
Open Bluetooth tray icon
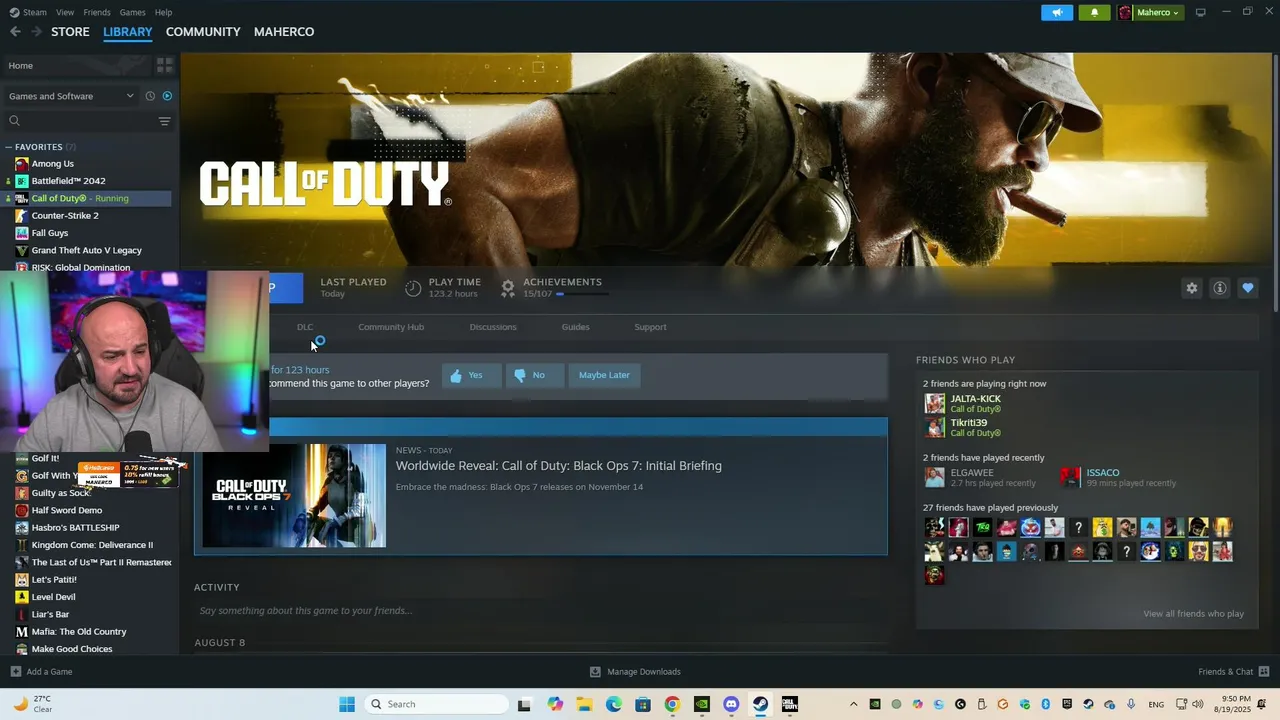pos(1046,704)
